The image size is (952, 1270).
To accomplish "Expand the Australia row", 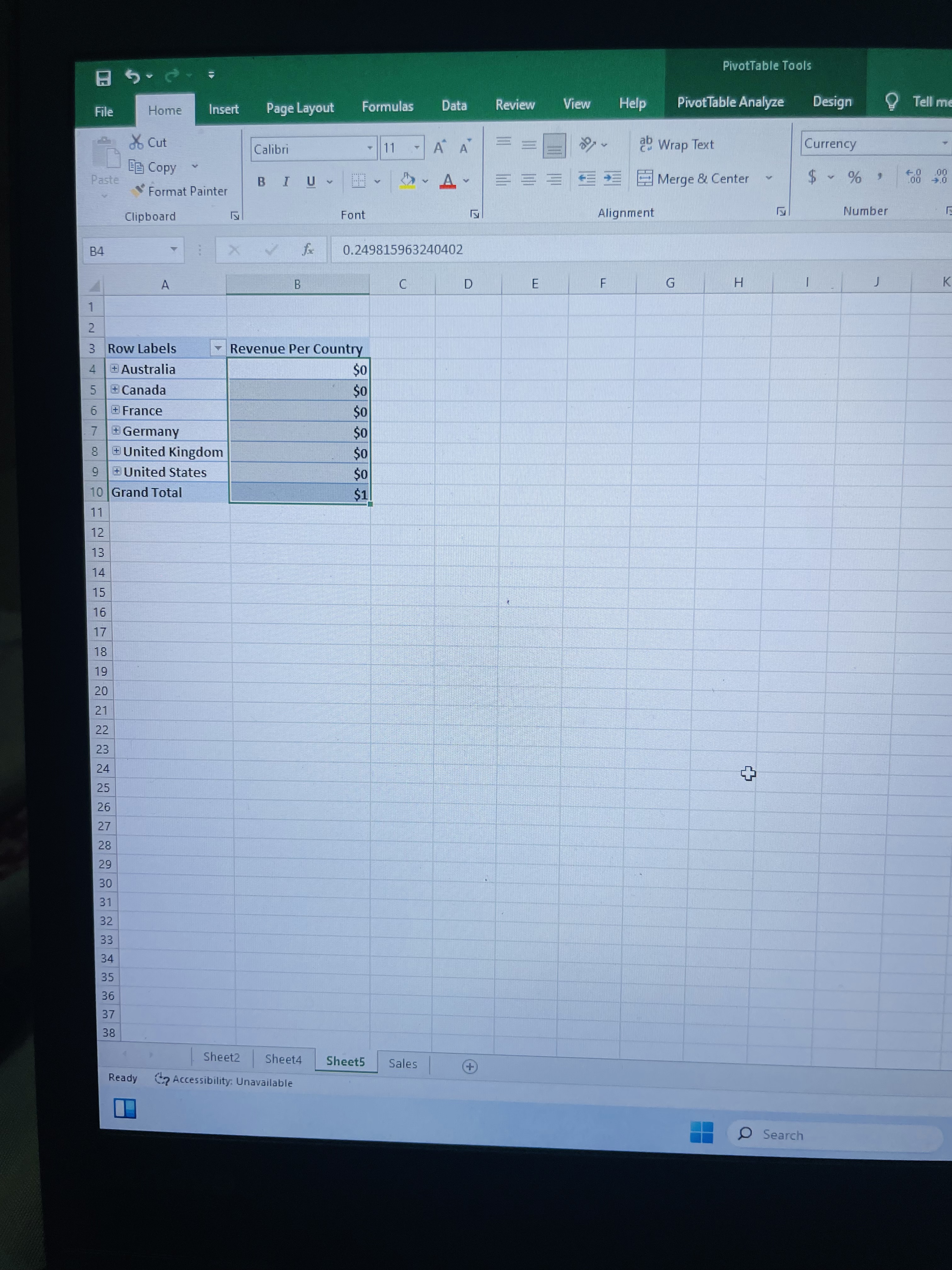I will tap(115, 369).
